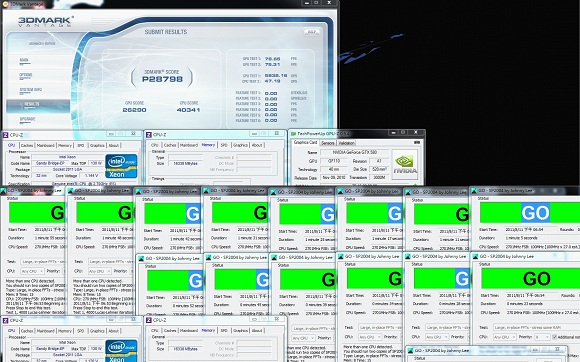
Task: Open System Info in the 3DMark sidebar
Action: pos(31,90)
